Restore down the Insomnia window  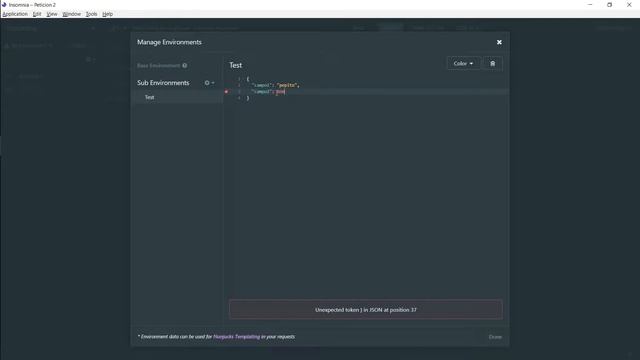coord(609,4)
